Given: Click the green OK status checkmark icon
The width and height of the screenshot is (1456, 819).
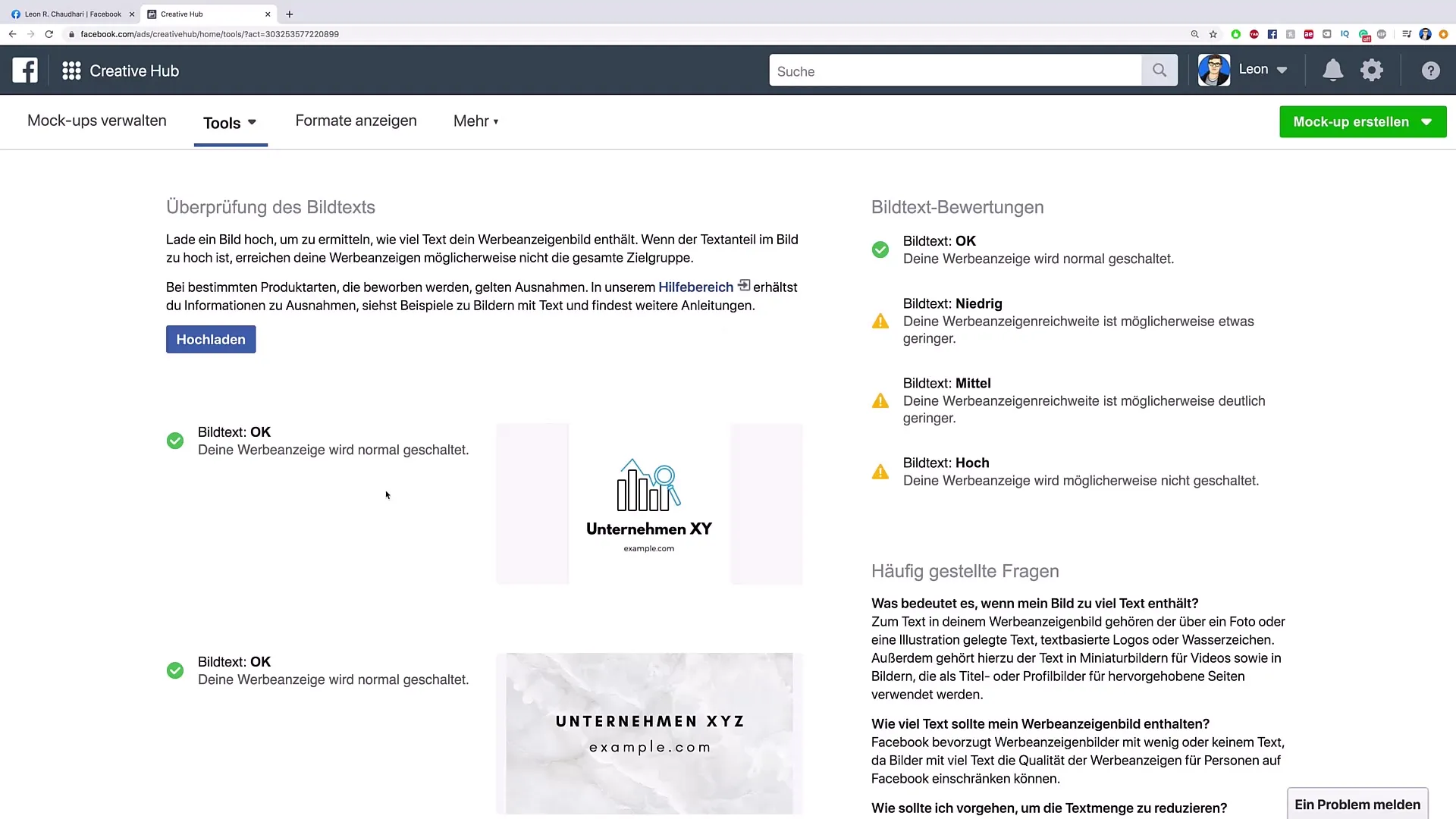Looking at the screenshot, I should (x=175, y=440).
